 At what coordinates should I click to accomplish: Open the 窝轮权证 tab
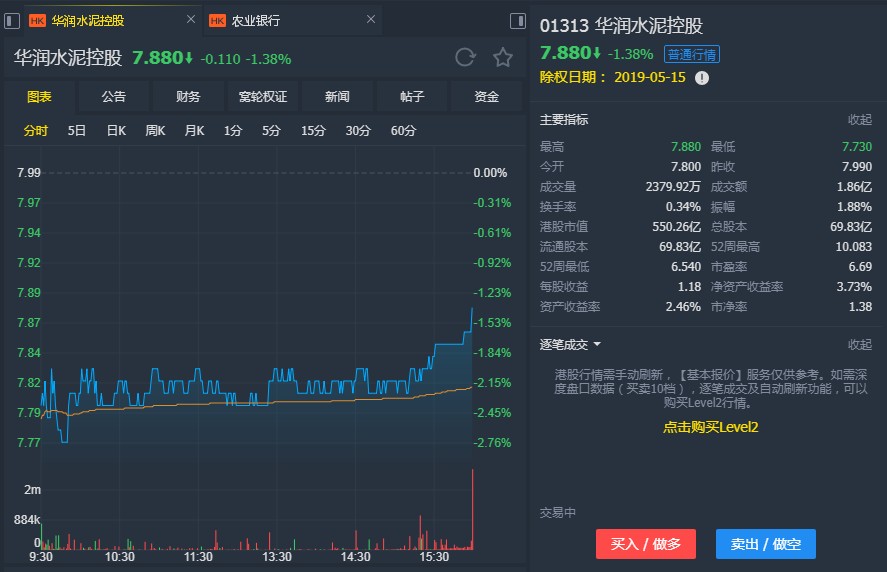click(263, 97)
